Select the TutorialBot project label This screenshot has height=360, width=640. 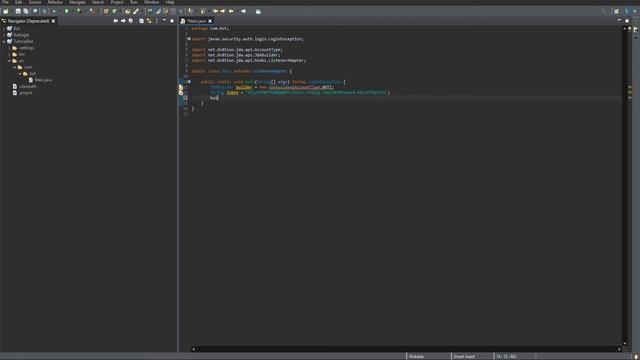pyautogui.click(x=23, y=42)
